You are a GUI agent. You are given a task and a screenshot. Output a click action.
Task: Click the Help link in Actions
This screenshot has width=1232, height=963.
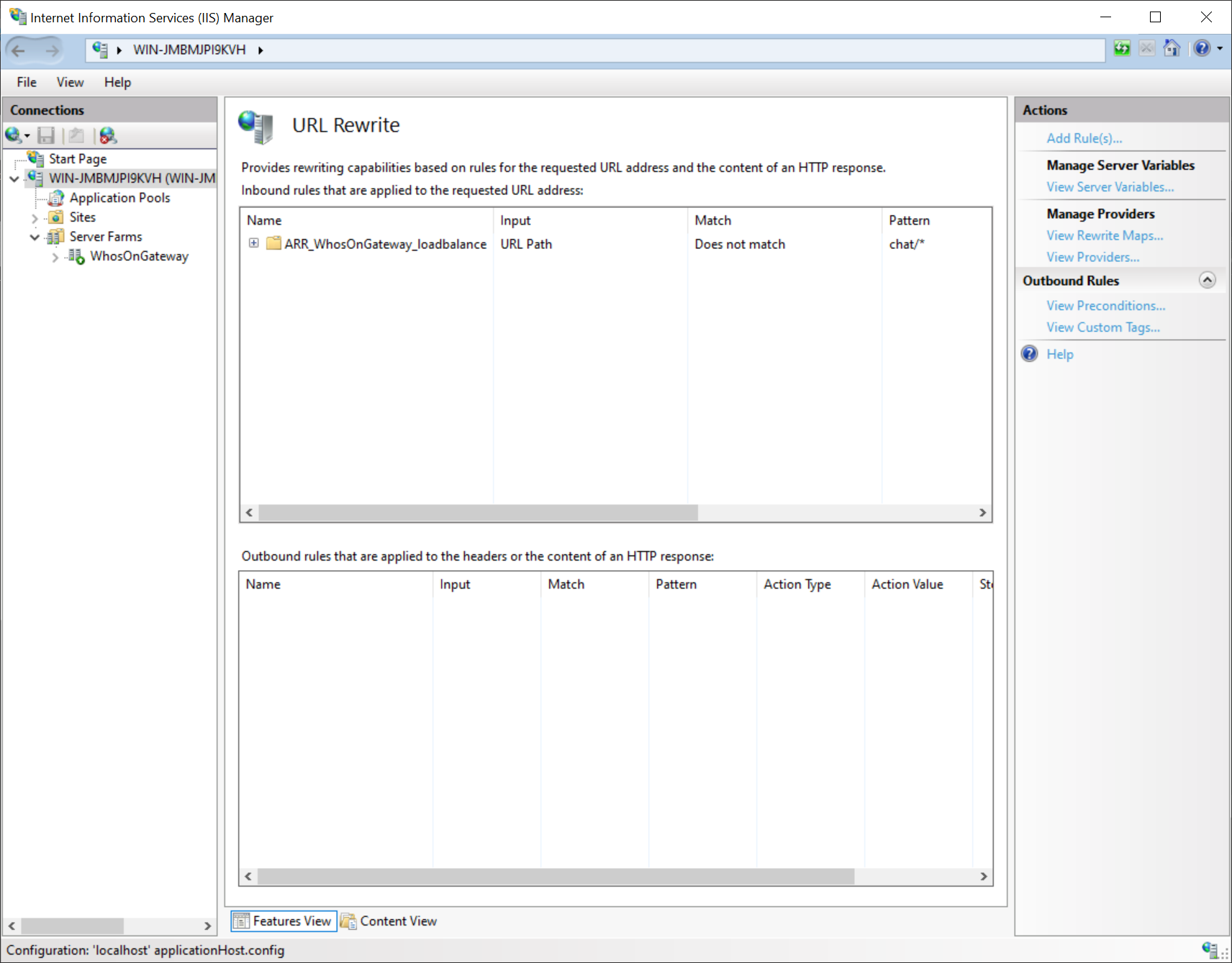(1059, 354)
